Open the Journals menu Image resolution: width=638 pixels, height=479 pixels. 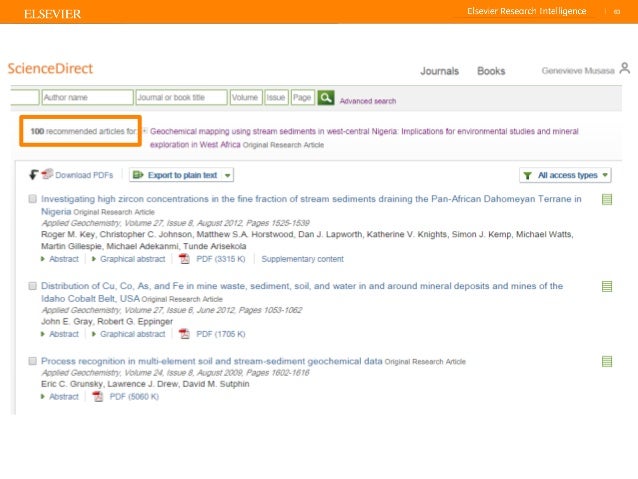[x=439, y=71]
